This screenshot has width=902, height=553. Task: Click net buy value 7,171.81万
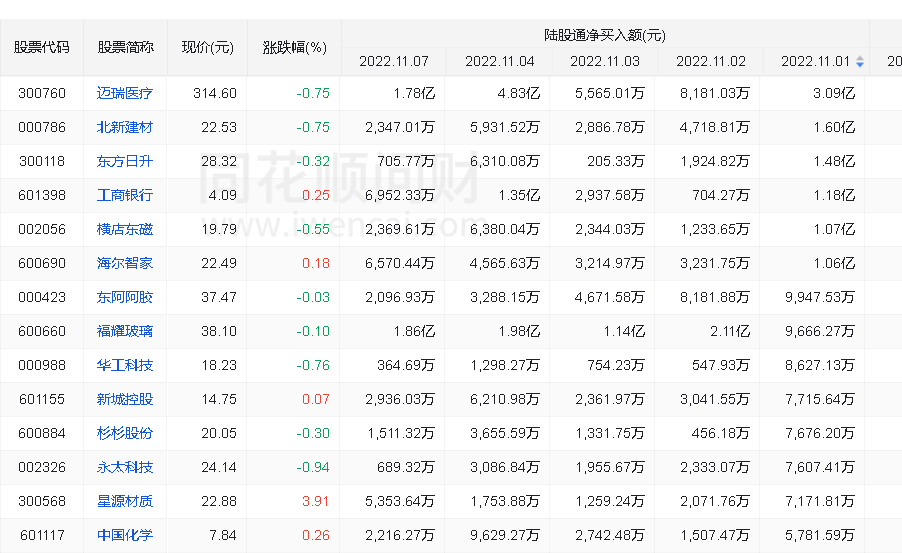point(820,501)
